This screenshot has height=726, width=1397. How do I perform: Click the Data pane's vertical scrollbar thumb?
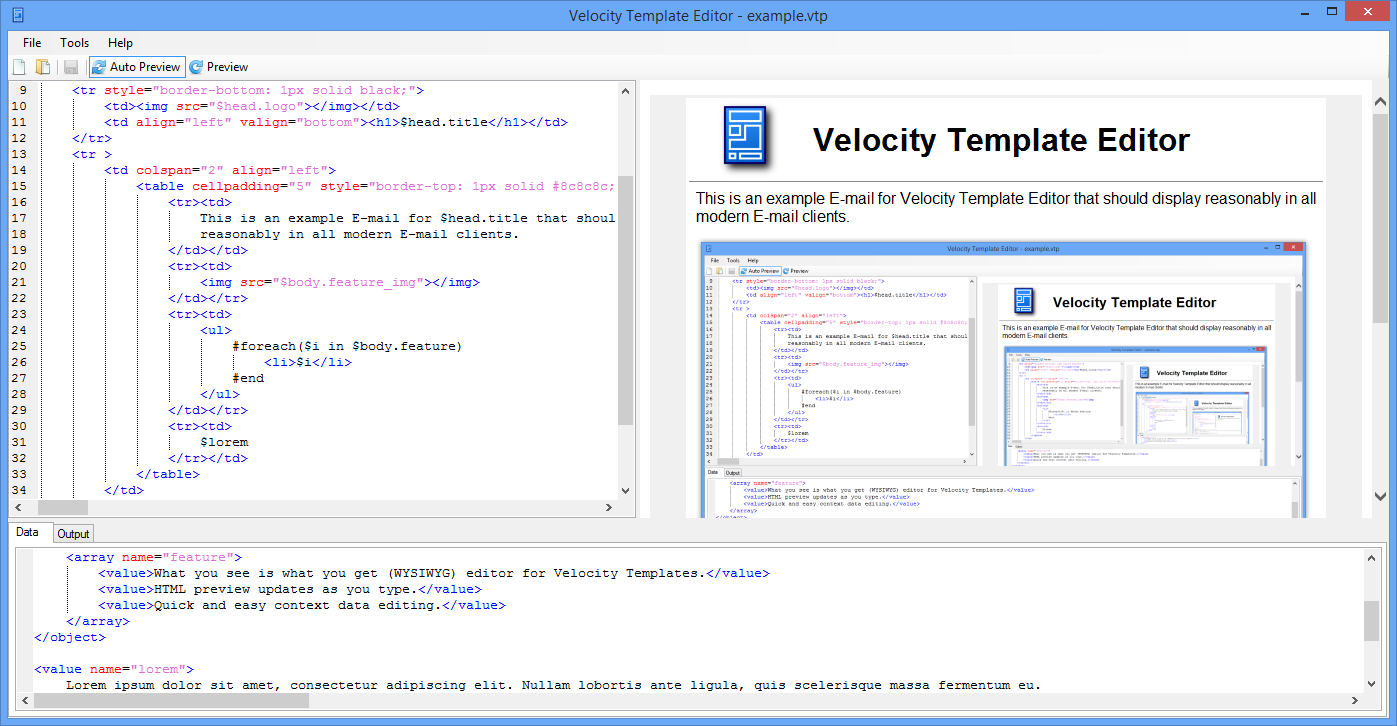coord(1372,620)
